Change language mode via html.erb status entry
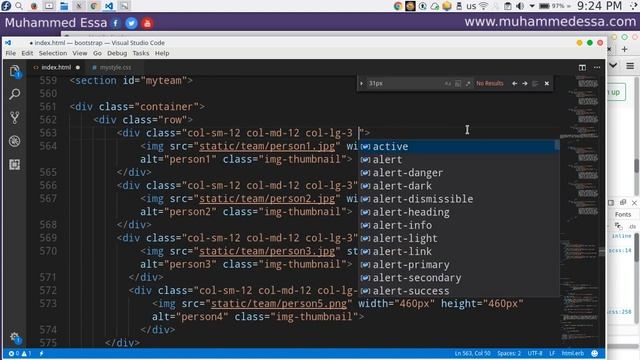This screenshot has width=640, height=360. 573,353
